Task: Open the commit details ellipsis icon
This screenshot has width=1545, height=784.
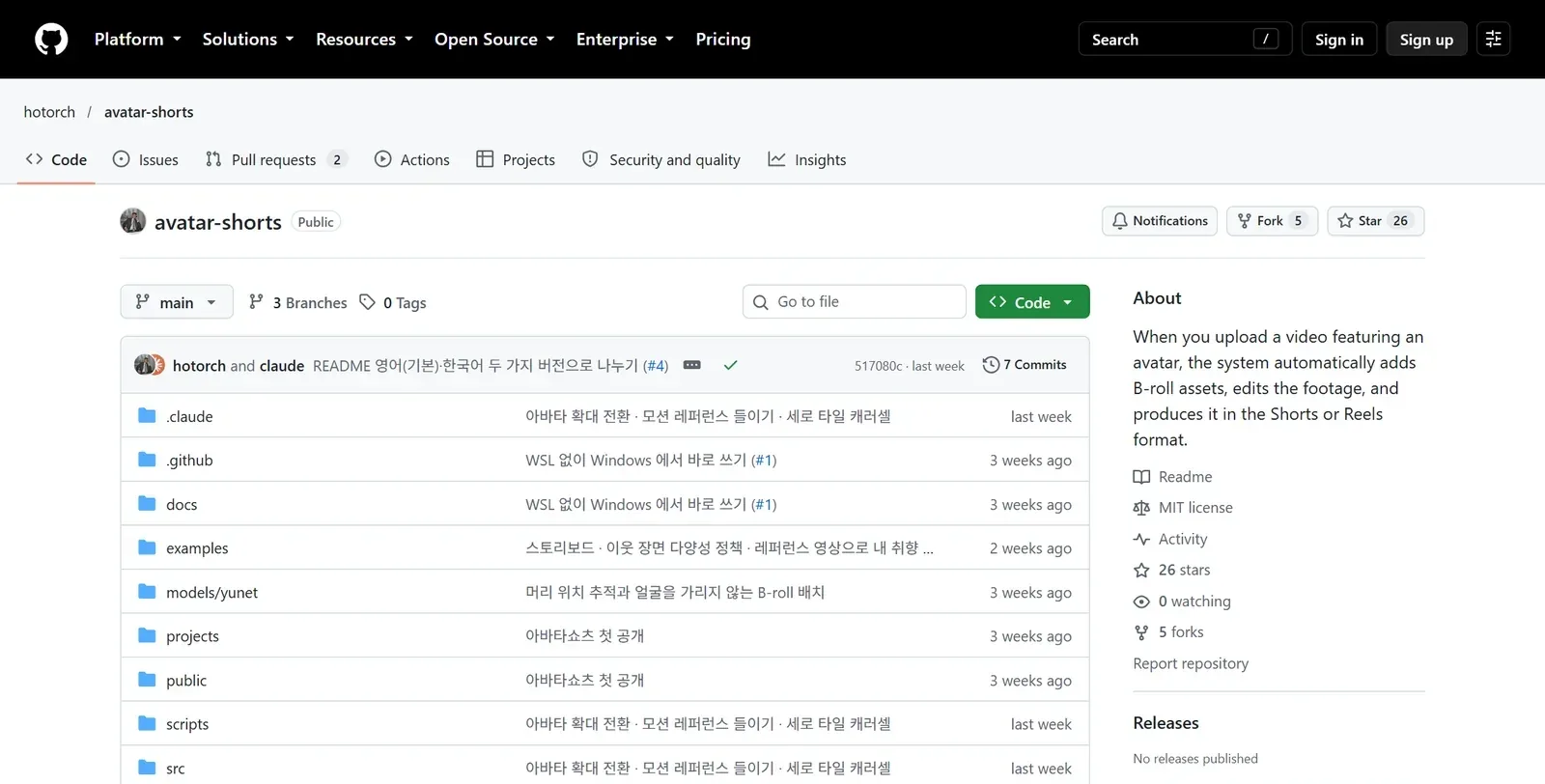Action: coord(691,365)
